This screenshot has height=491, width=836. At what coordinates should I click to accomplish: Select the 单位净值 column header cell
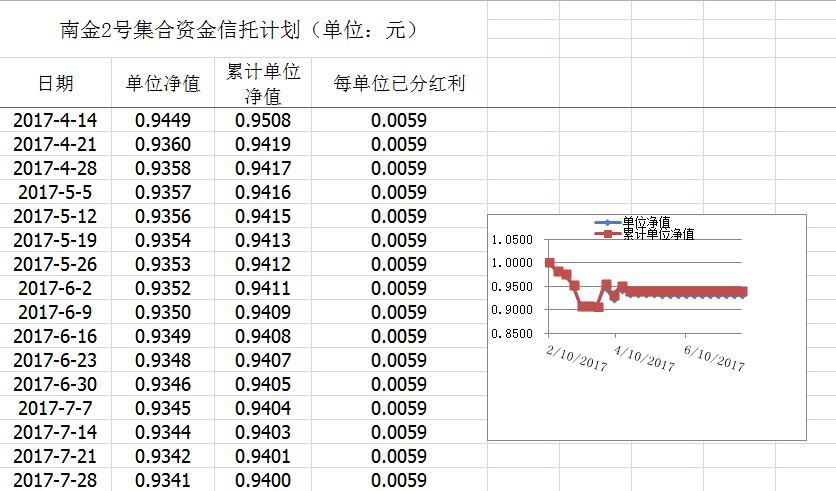coord(163,84)
